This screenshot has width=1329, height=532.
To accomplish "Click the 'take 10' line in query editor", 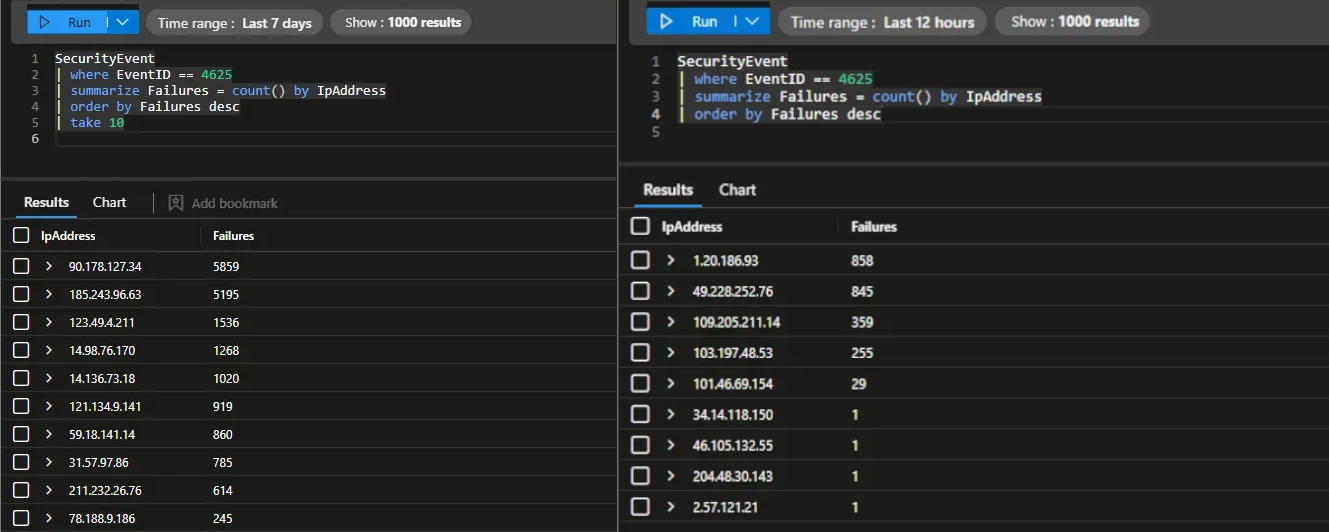I will pos(97,123).
